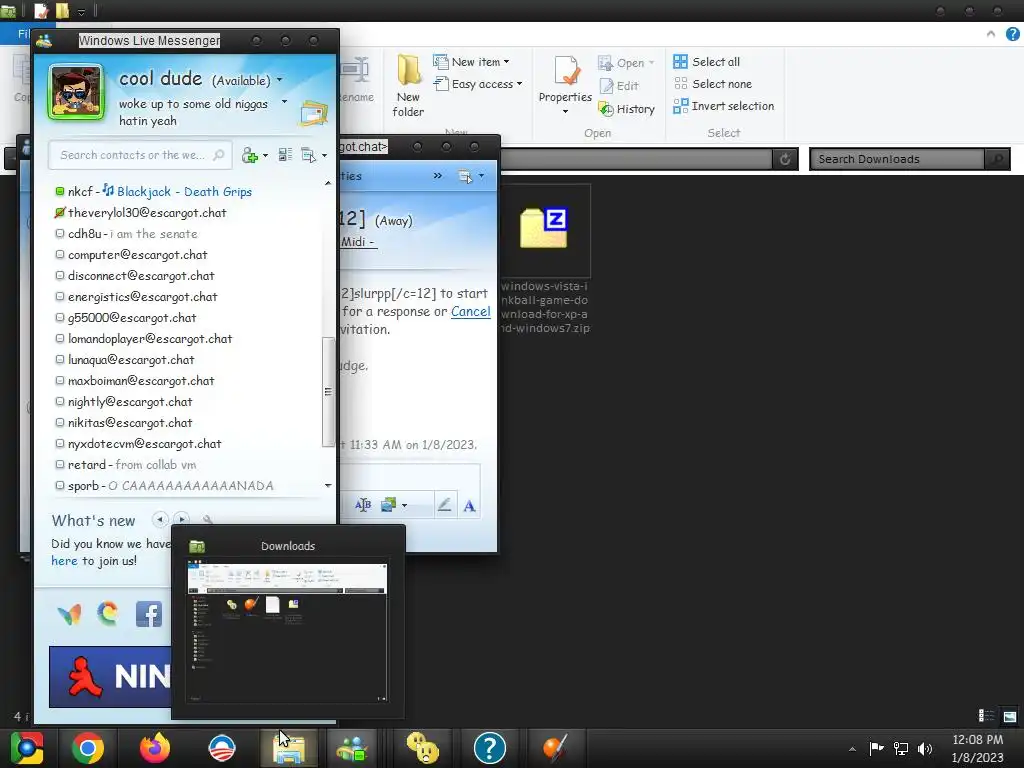Screen dimensions: 1024x768
Task: Click the add contact icon in Messenger
Action: (249, 155)
